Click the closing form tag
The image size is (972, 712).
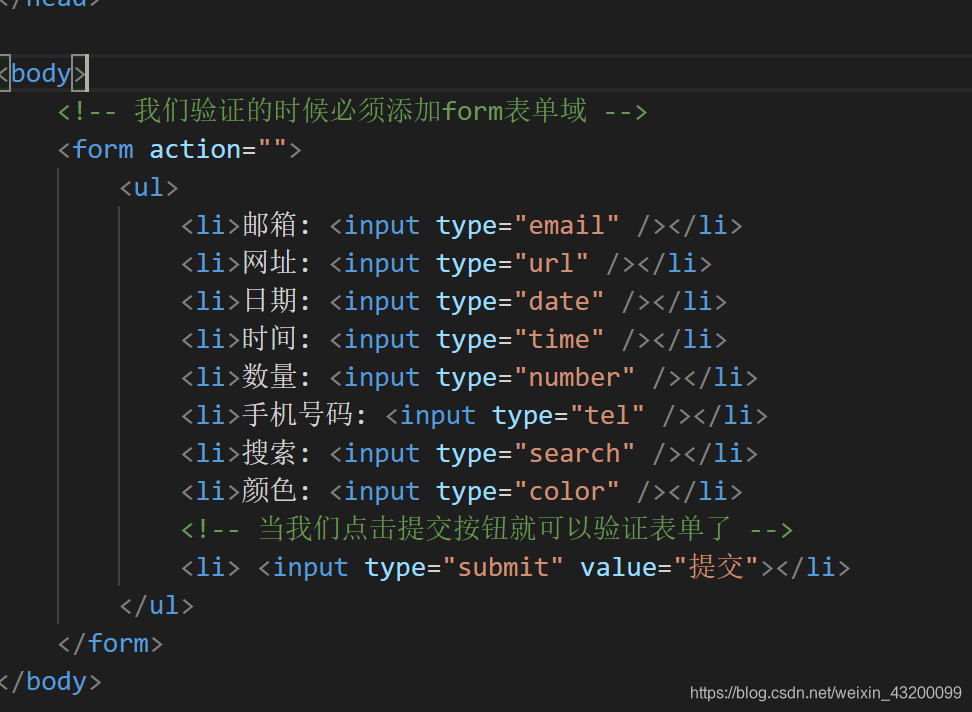point(110,644)
